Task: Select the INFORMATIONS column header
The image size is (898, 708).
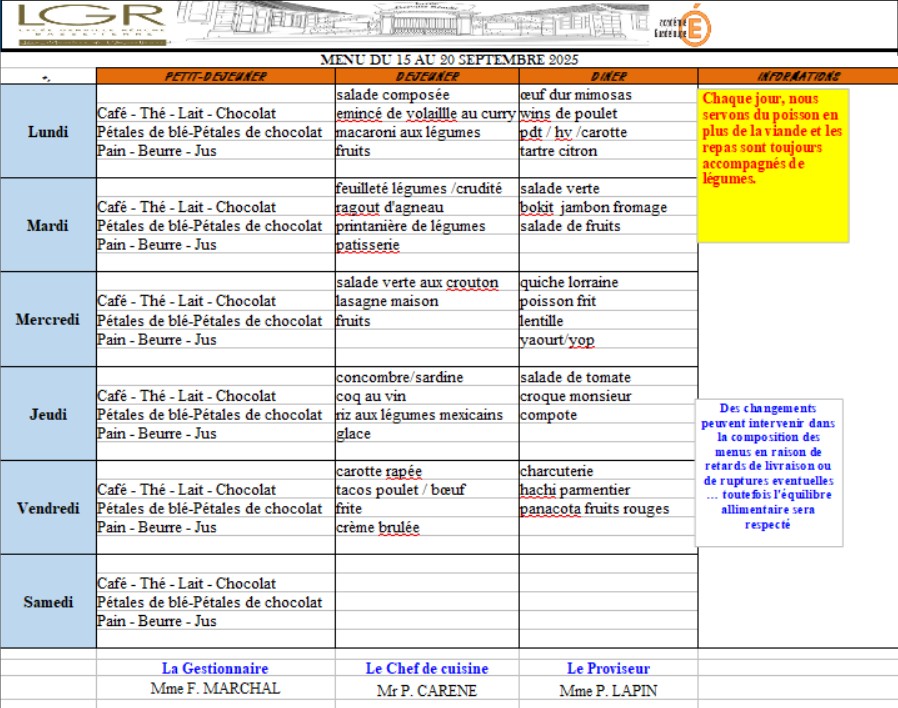Action: click(x=798, y=76)
